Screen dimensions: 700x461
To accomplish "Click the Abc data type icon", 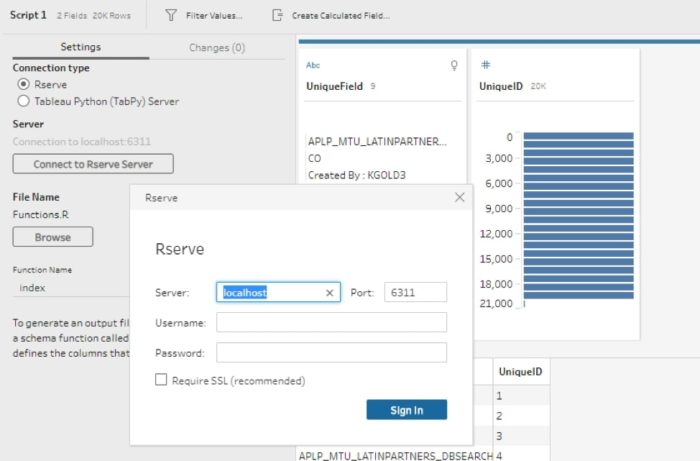I will pos(312,65).
